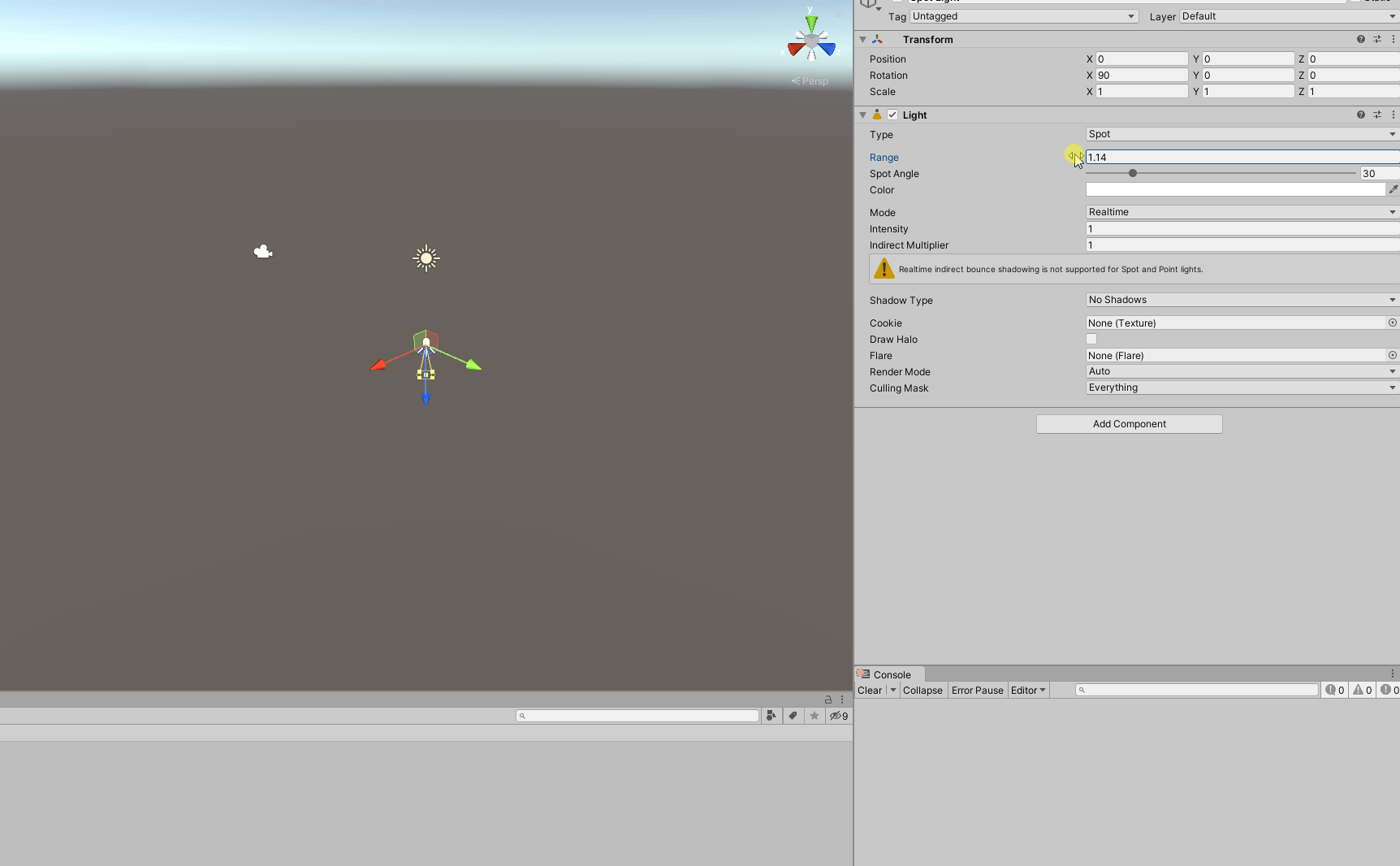Open Transform component help reference
The height and width of the screenshot is (866, 1400).
[x=1361, y=39]
